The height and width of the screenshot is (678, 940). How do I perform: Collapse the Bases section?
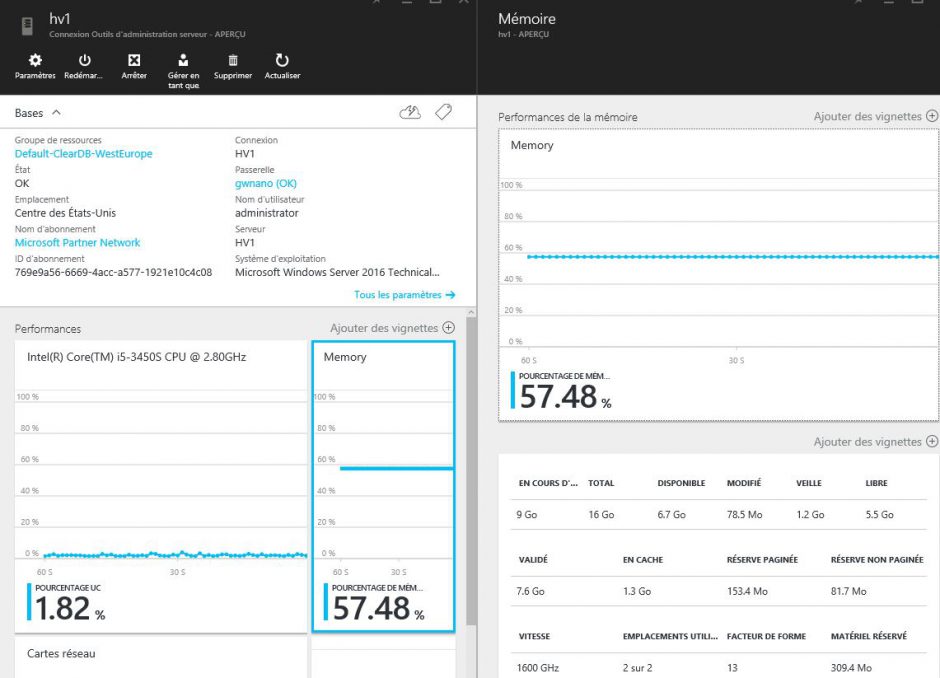(56, 113)
